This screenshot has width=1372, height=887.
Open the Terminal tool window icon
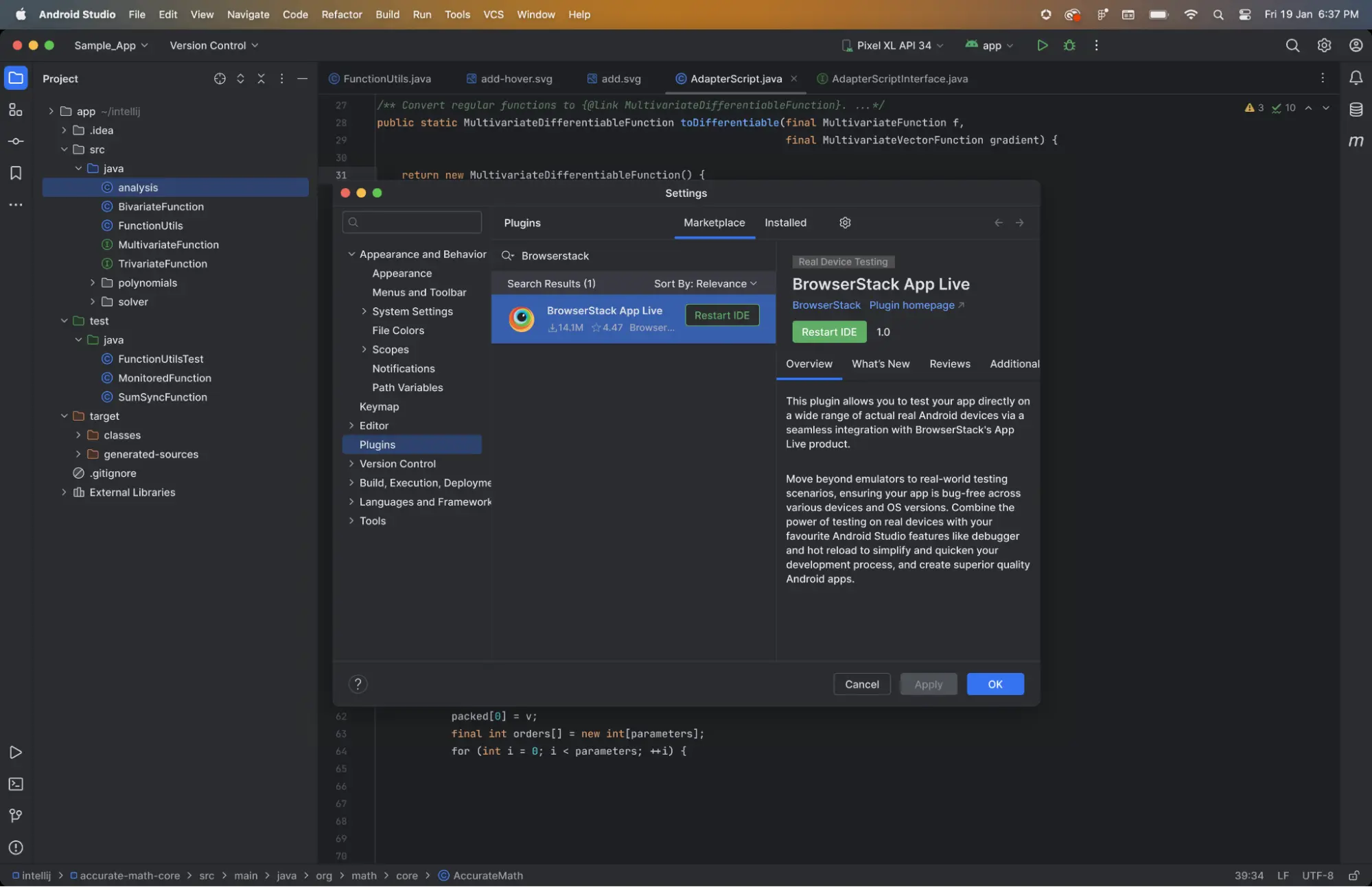[x=15, y=784]
